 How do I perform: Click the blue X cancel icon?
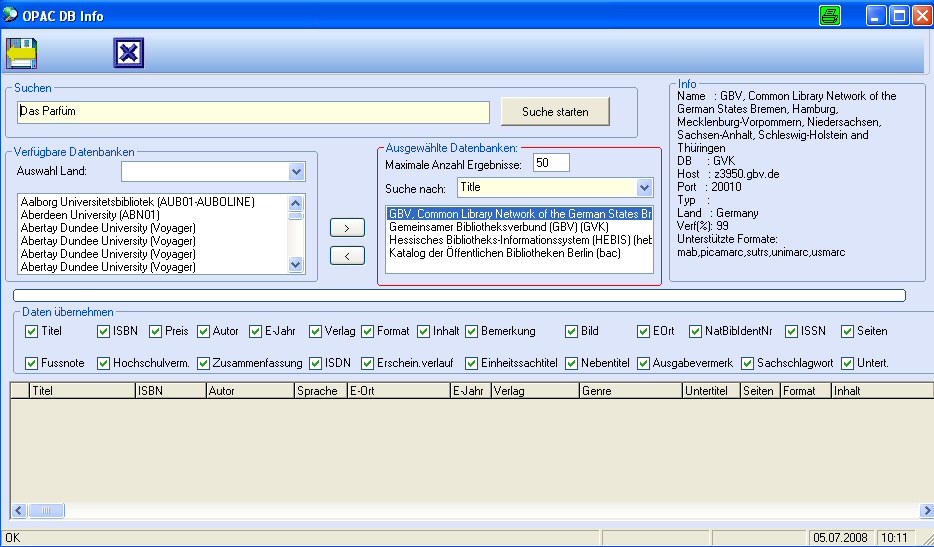(x=129, y=53)
